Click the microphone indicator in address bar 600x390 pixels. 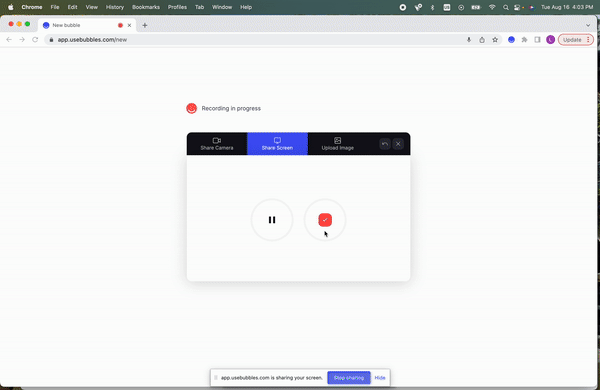click(x=469, y=40)
